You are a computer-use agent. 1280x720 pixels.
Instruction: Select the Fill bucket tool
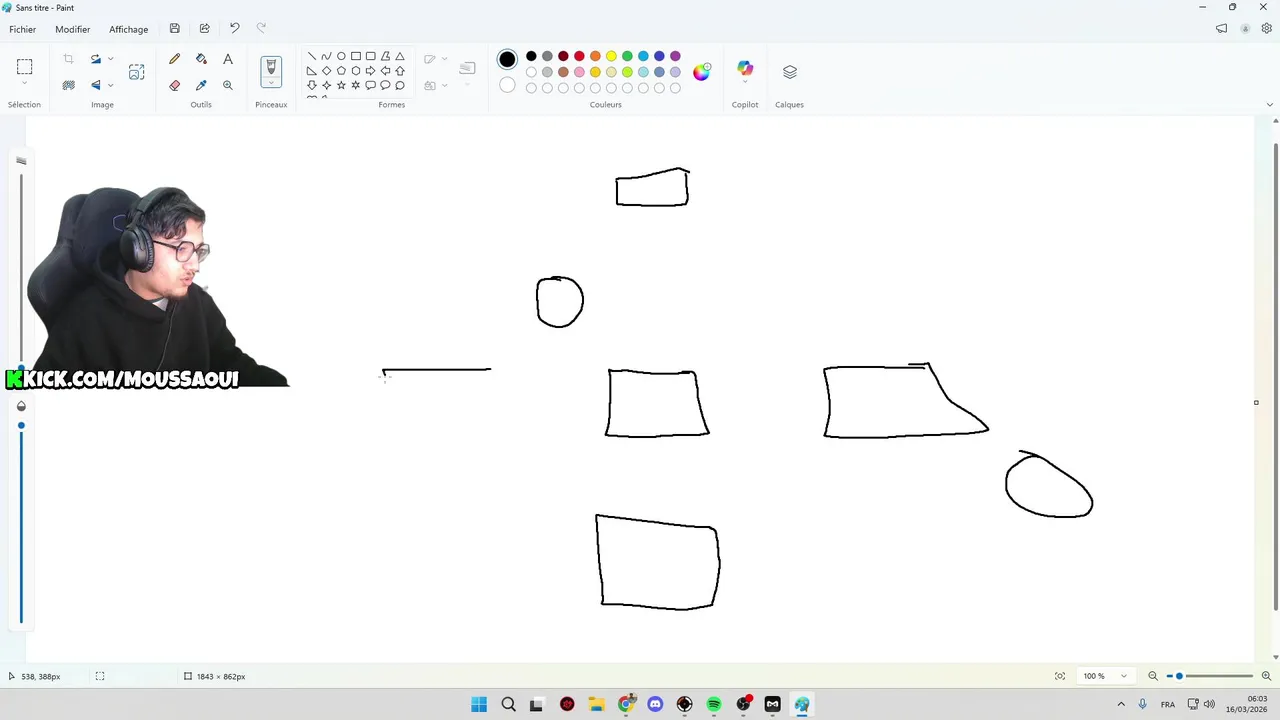click(x=201, y=60)
